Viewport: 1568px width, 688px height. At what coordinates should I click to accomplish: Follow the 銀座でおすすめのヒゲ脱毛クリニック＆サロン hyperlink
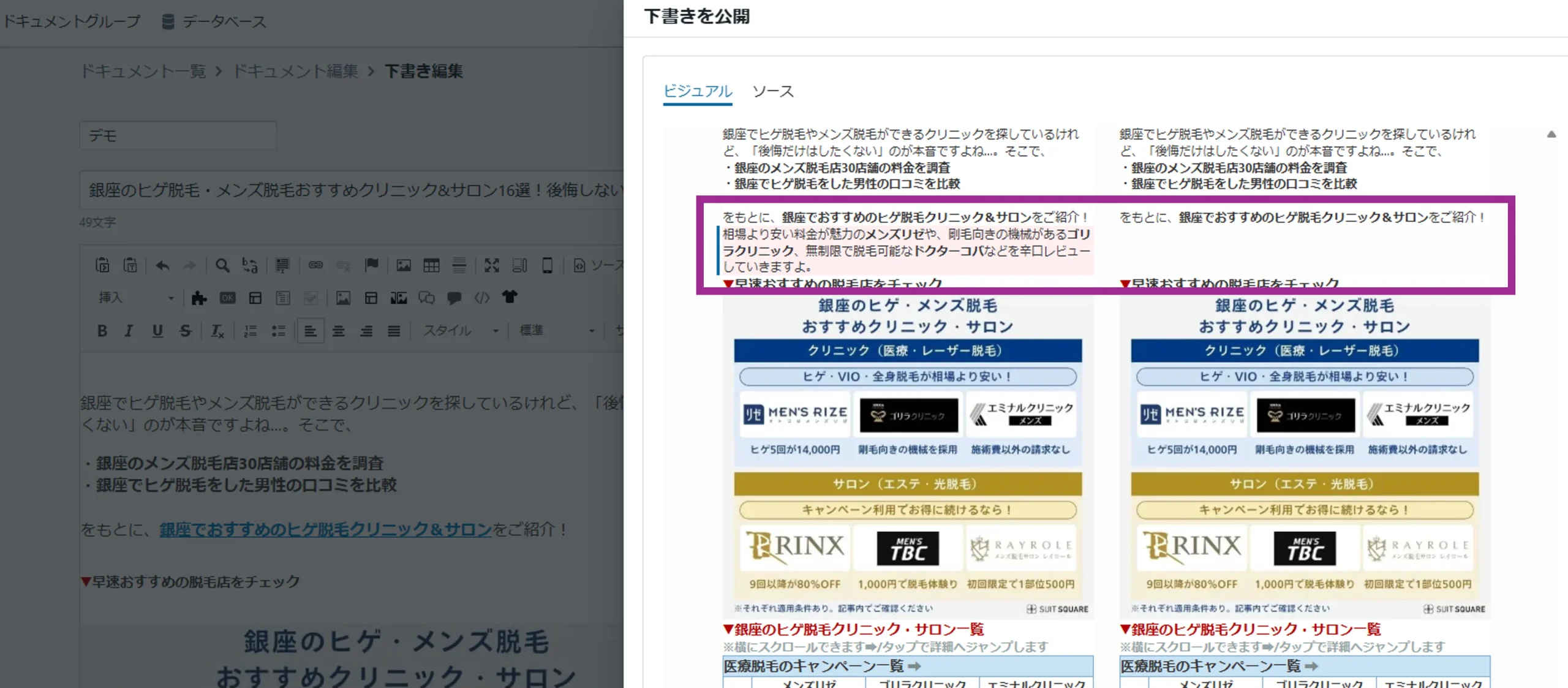(323, 529)
